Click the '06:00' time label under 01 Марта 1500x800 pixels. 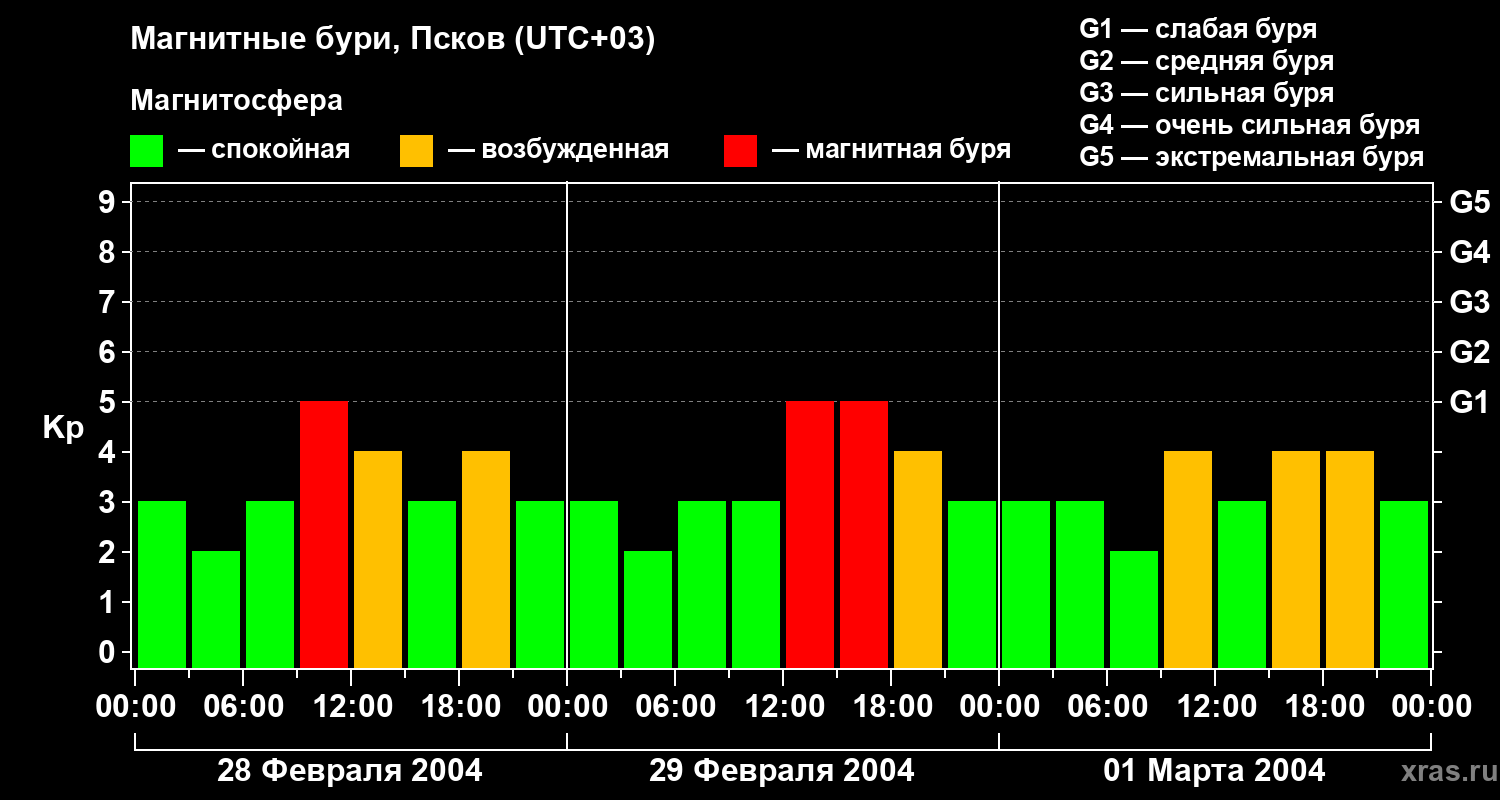click(1107, 707)
